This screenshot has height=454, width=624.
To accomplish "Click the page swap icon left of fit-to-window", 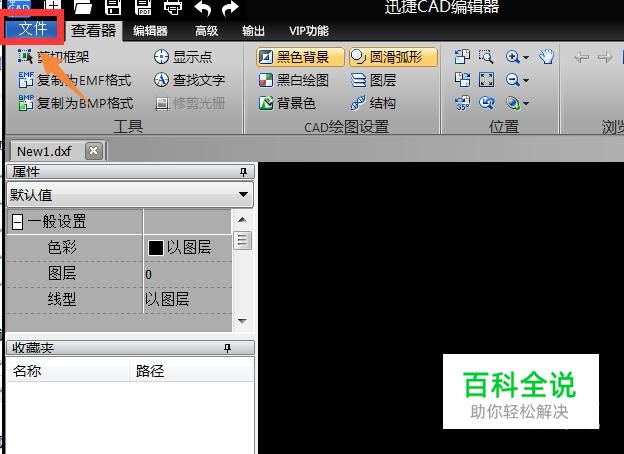I will (462, 80).
